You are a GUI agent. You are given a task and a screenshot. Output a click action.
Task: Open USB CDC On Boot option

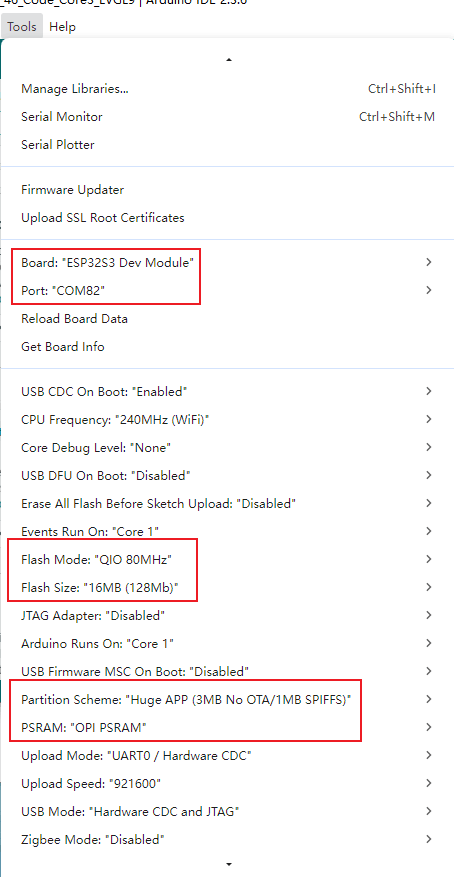pos(228,391)
